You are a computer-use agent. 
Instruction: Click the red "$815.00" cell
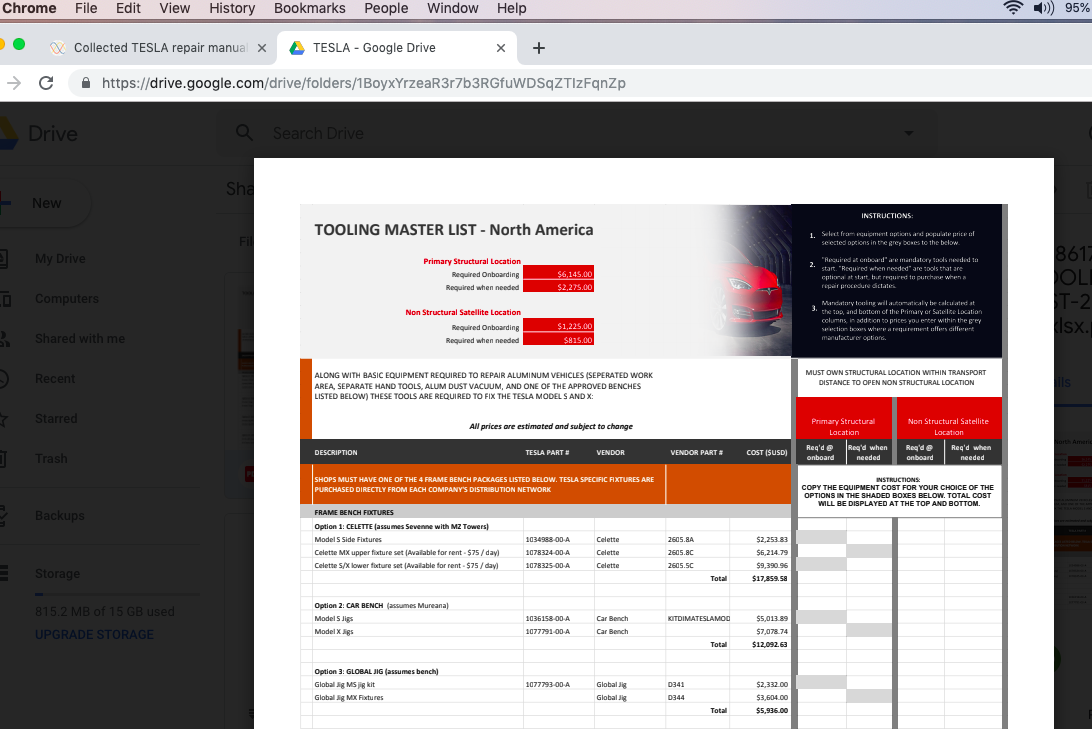(x=559, y=340)
